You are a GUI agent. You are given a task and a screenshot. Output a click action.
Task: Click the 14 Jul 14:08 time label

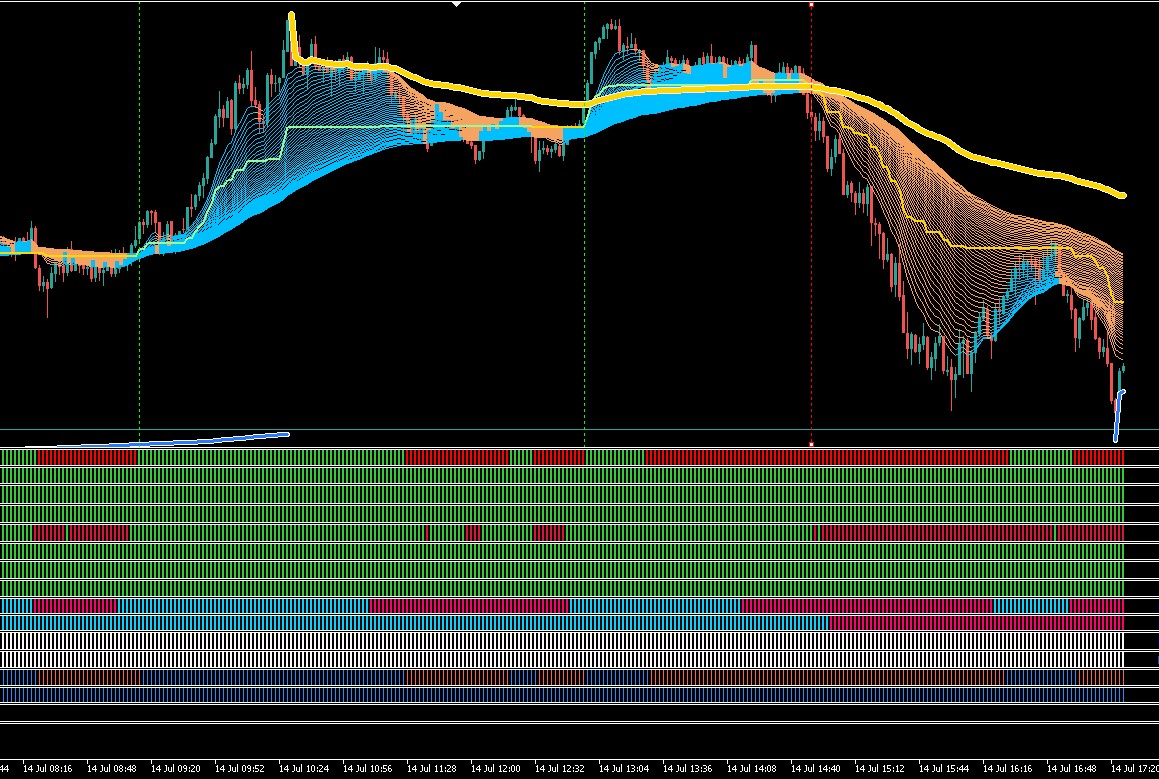[x=752, y=769]
